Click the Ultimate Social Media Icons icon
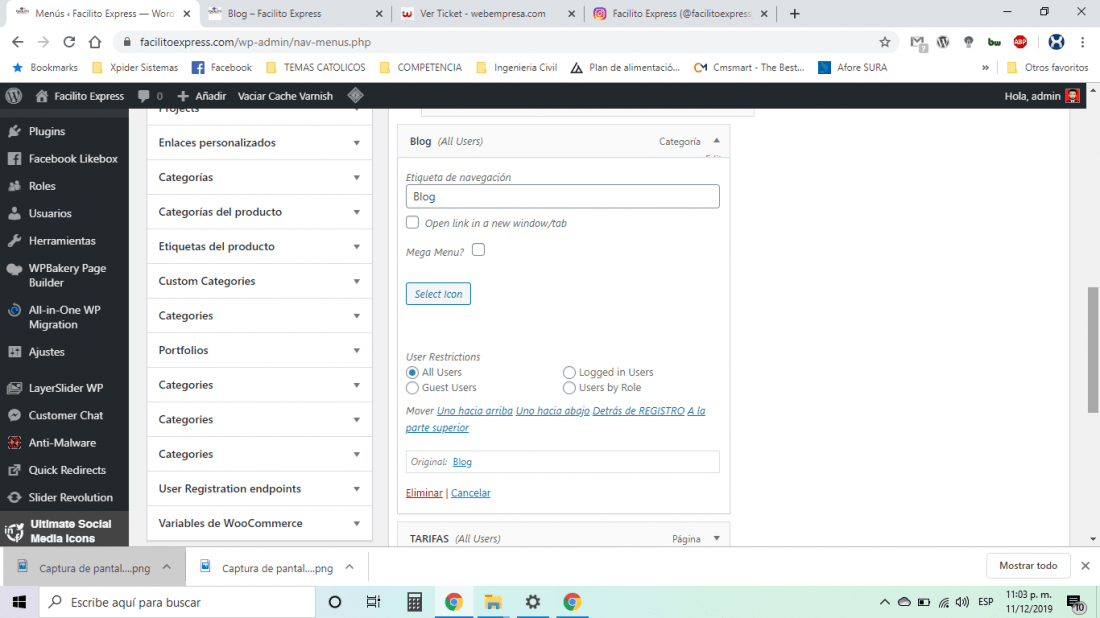This screenshot has height=618, width=1100. (x=14, y=532)
